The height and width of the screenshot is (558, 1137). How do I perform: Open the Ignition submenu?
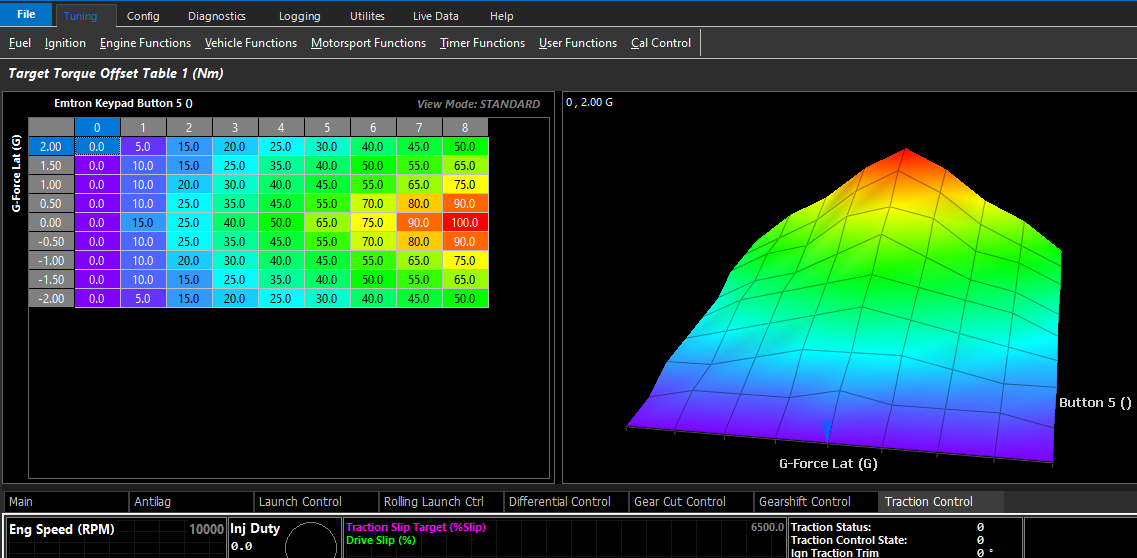[x=65, y=43]
